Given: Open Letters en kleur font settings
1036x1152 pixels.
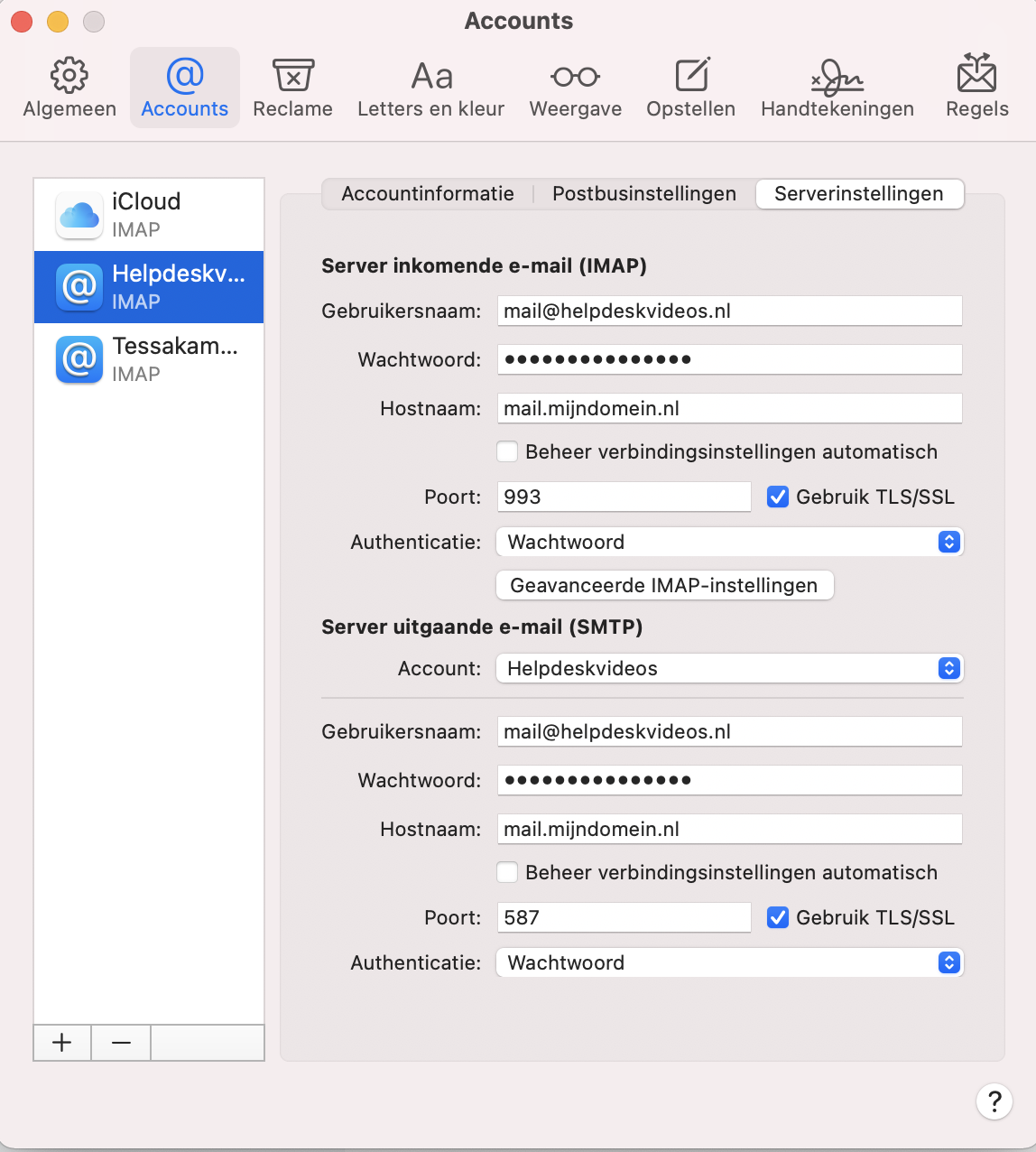Looking at the screenshot, I should (430, 88).
